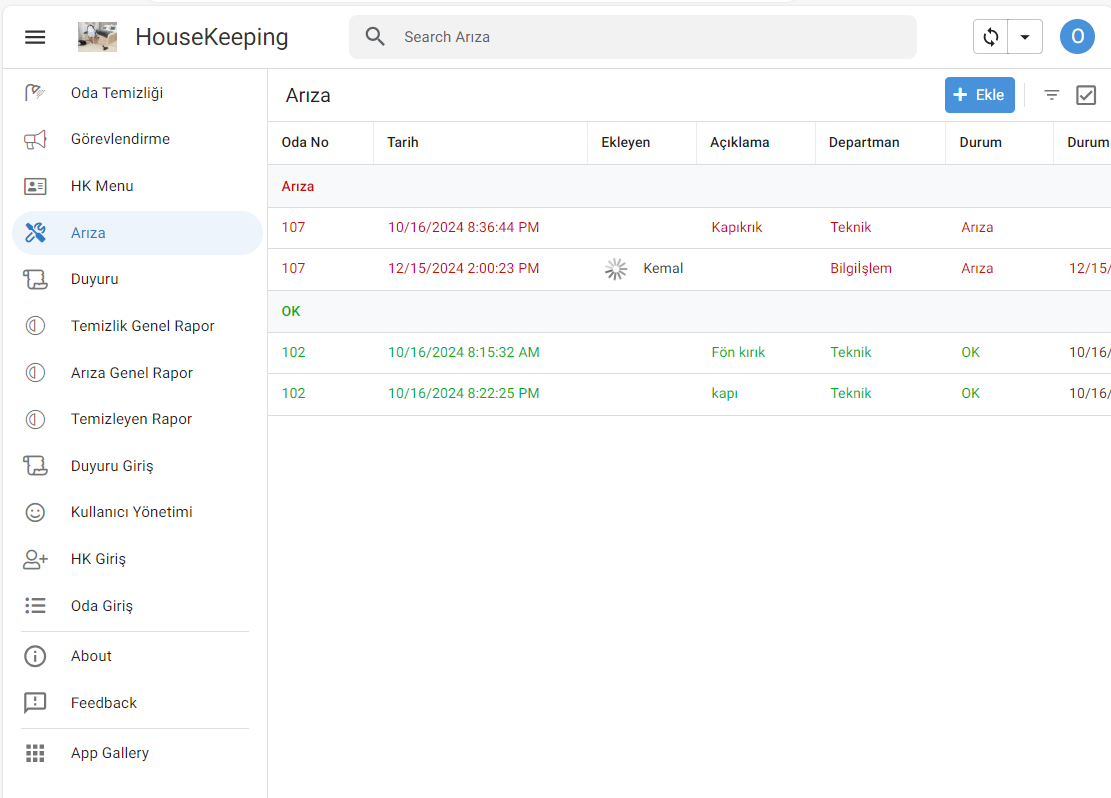Image resolution: width=1111 pixels, height=798 pixels.
Task: Click the Bilgiişlem department cell
Action: 861,269
